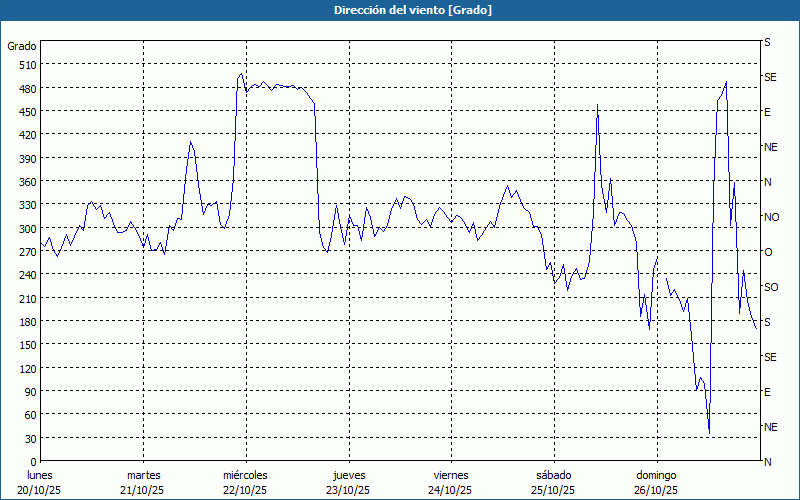The height and width of the screenshot is (500, 800).
Task: Select the martes day label
Action: [x=144, y=475]
